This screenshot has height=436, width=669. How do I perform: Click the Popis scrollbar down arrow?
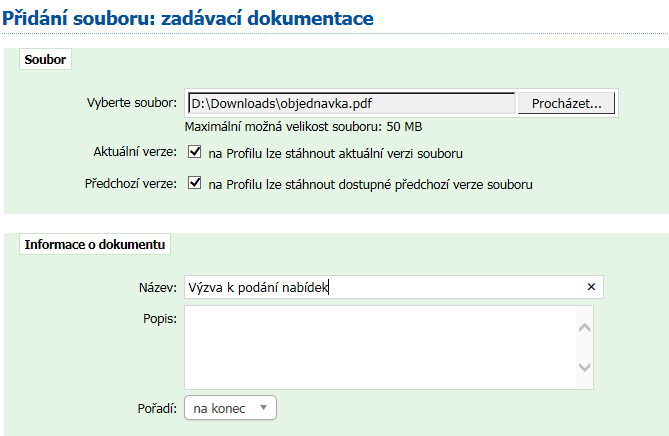click(585, 367)
